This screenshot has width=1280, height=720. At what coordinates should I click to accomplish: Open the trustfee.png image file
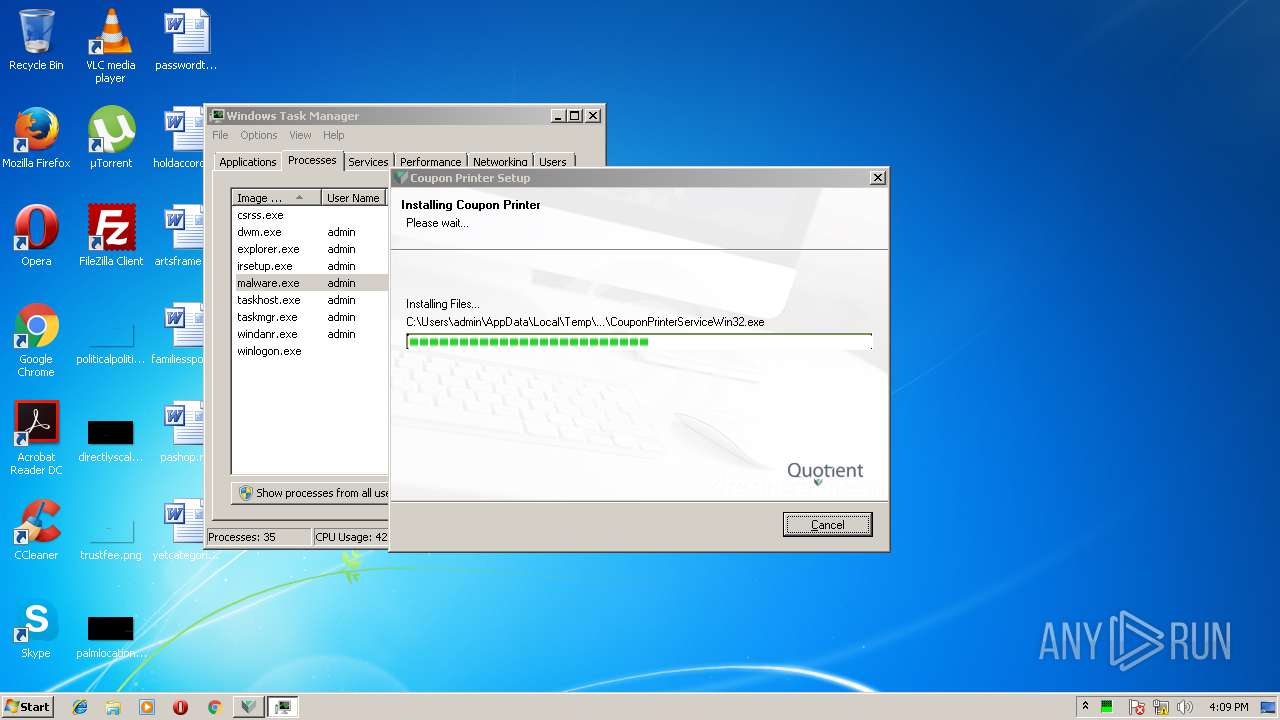coord(110,536)
